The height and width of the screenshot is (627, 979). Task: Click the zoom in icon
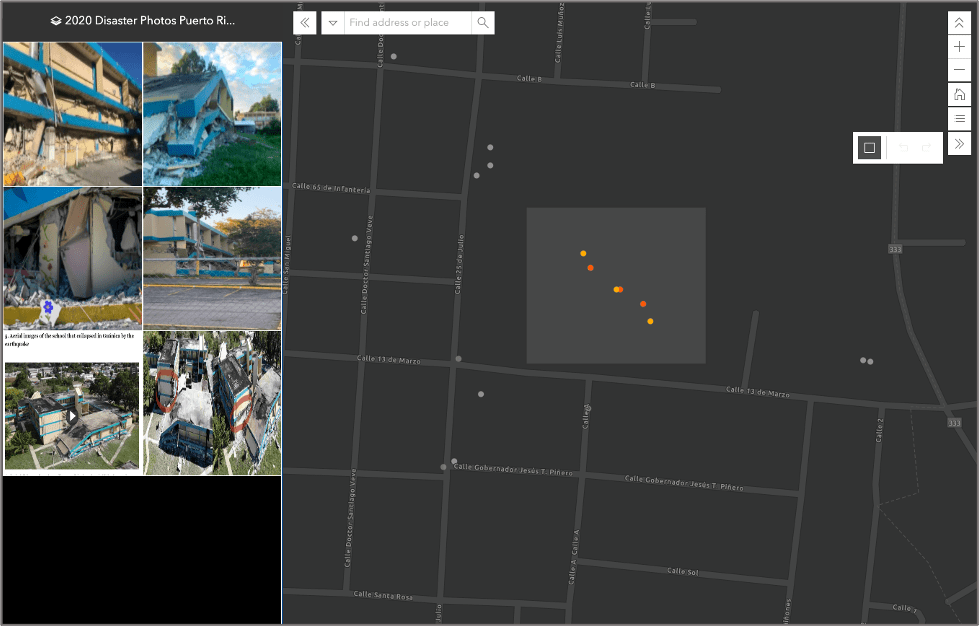pyautogui.click(x=959, y=46)
